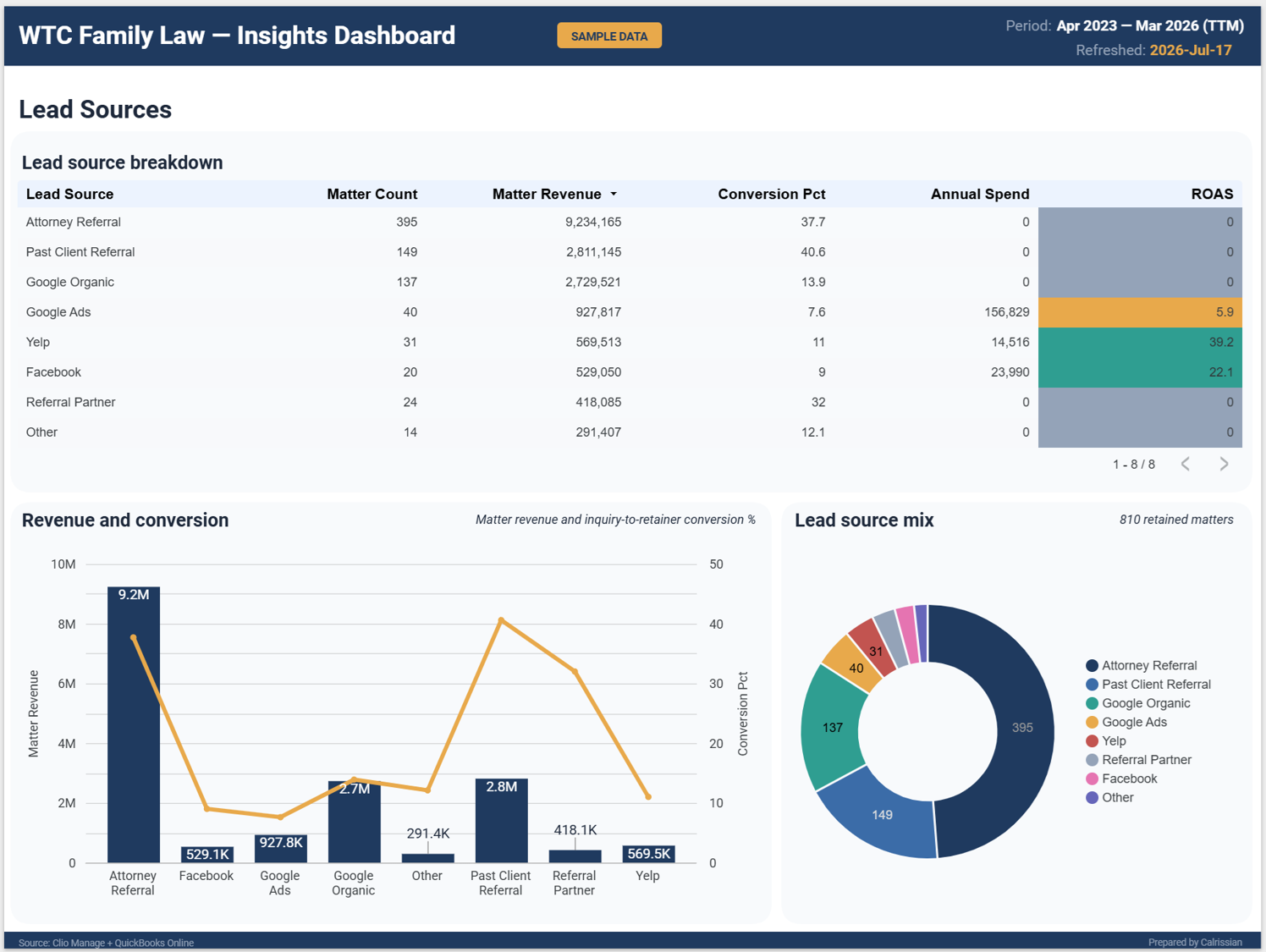
Task: Click the revenue value 9,234,165
Action: coord(593,222)
